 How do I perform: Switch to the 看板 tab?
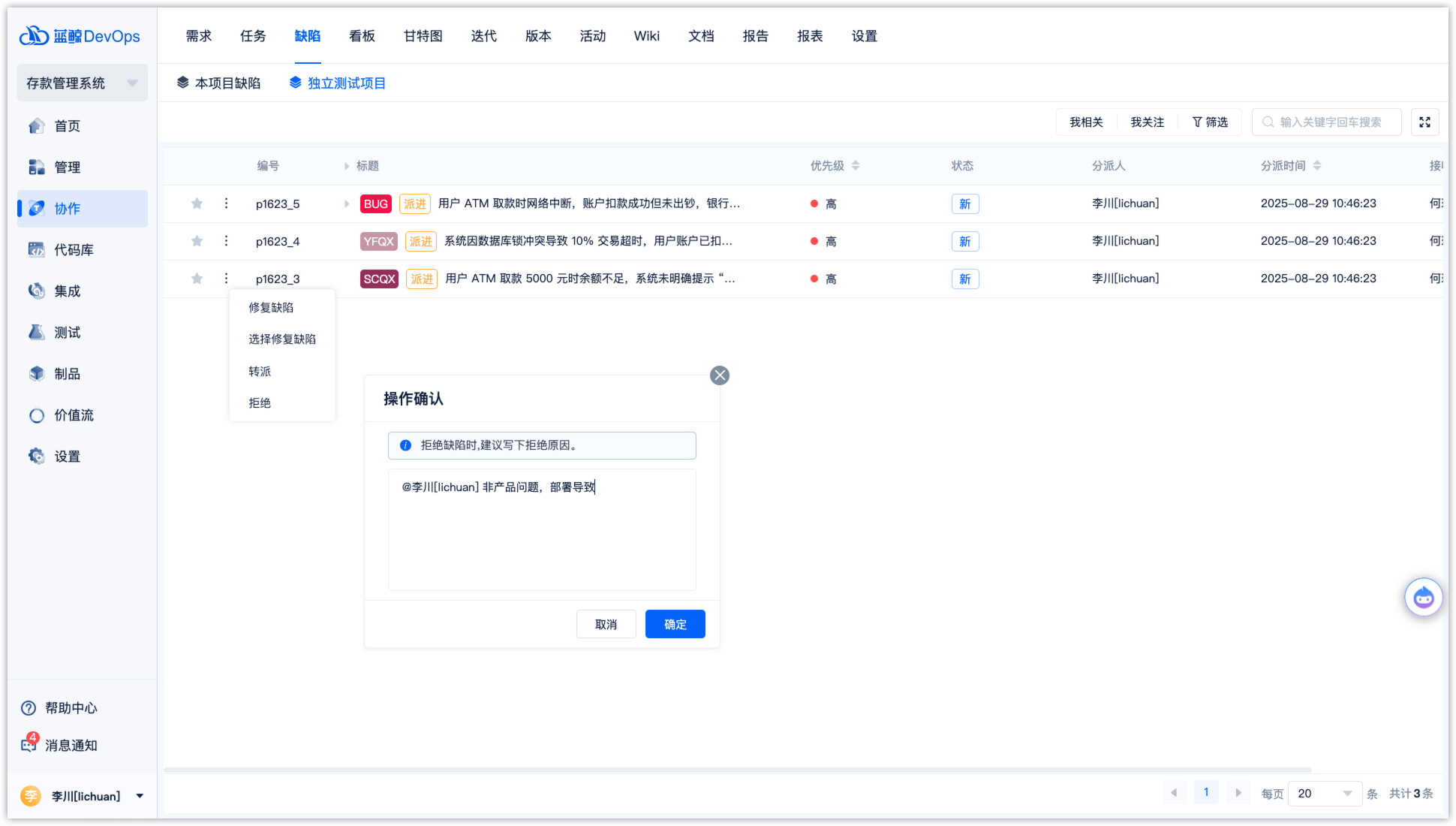click(362, 36)
